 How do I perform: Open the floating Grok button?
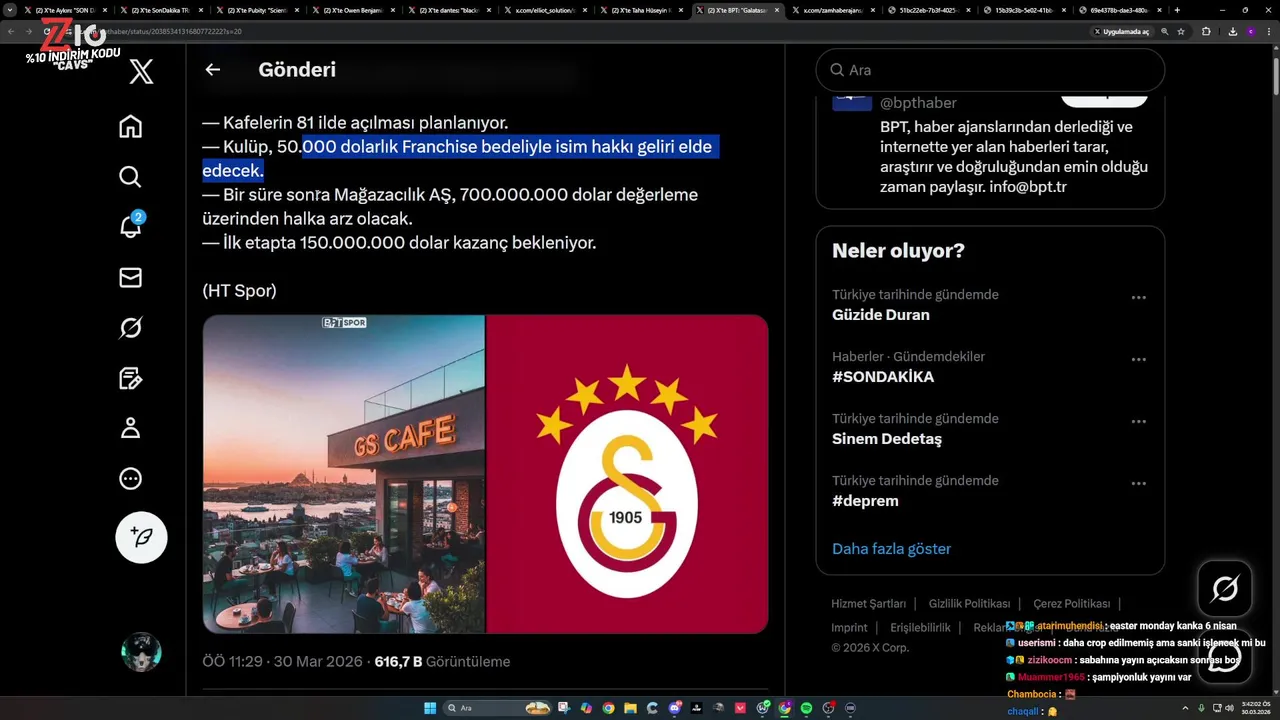[1225, 589]
